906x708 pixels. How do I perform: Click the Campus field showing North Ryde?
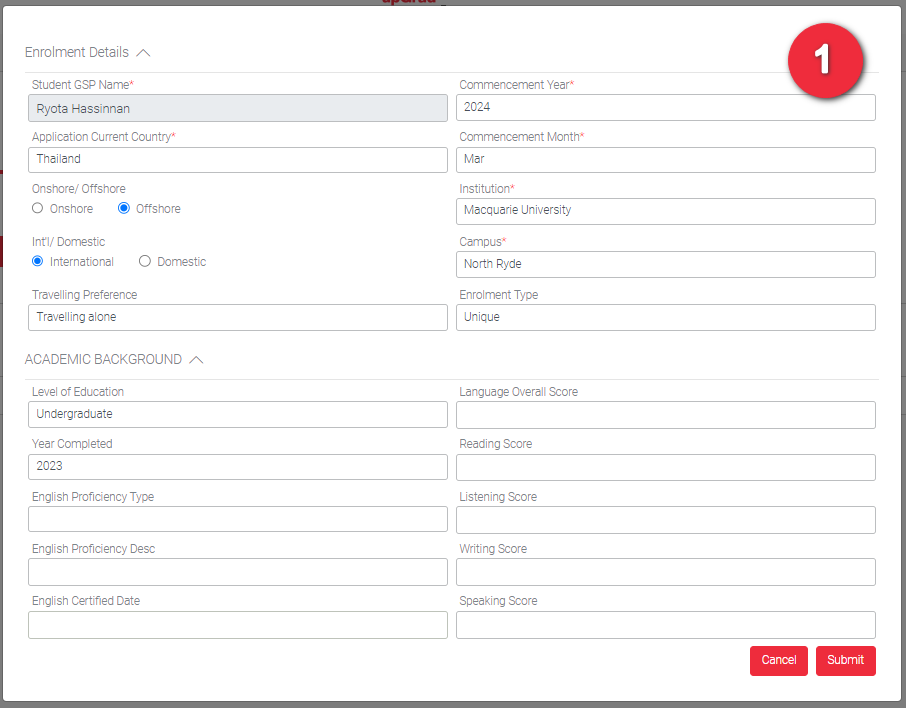[666, 264]
